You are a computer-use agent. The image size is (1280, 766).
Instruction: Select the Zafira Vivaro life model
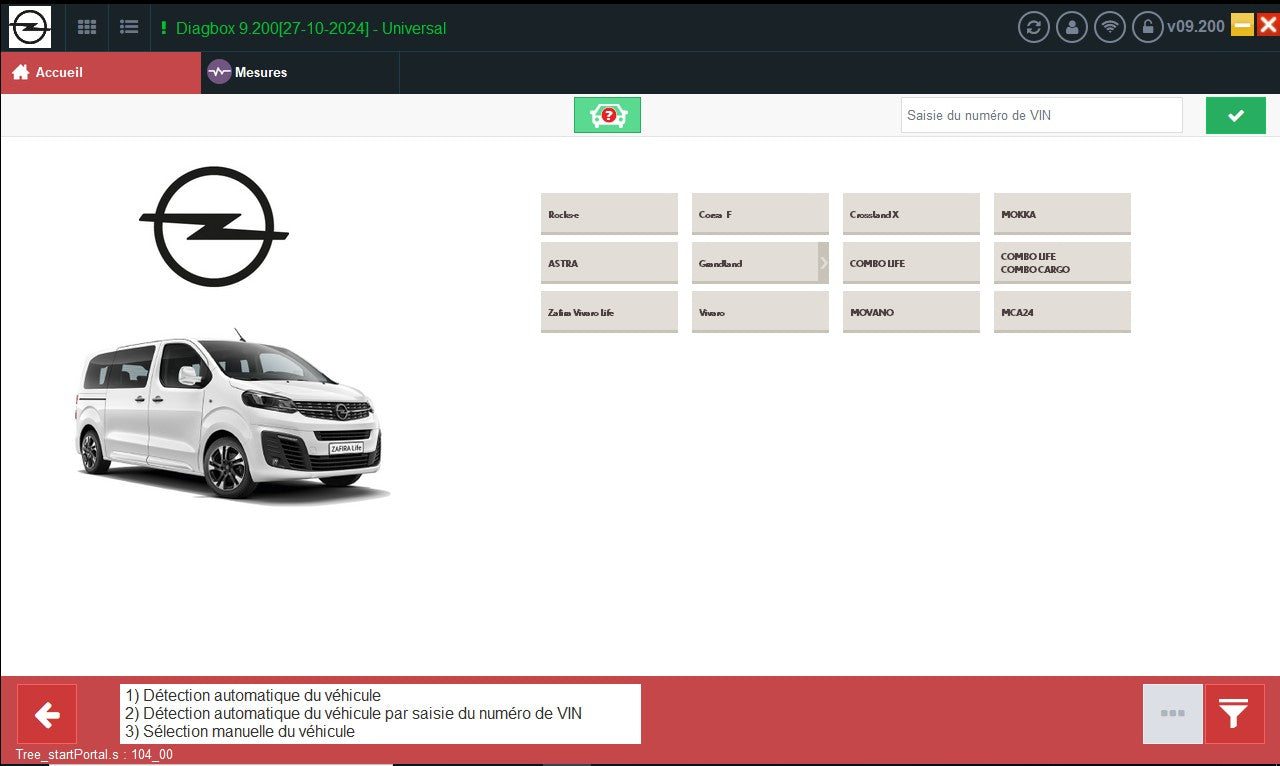pos(609,312)
